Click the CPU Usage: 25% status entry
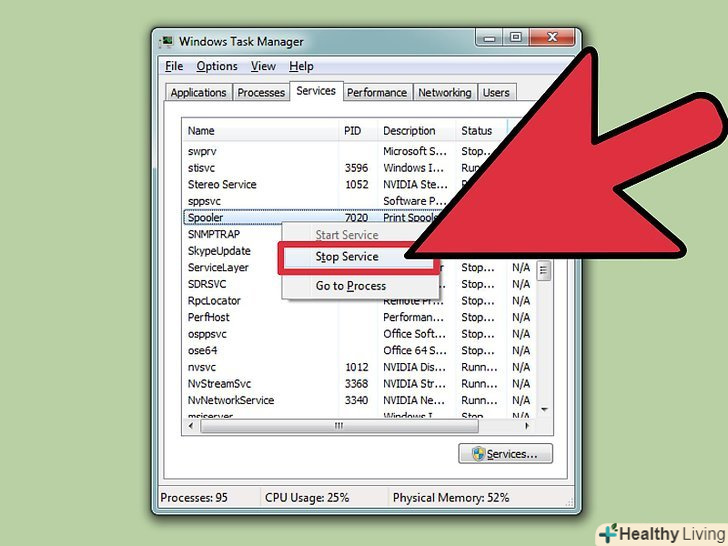 tap(307, 498)
